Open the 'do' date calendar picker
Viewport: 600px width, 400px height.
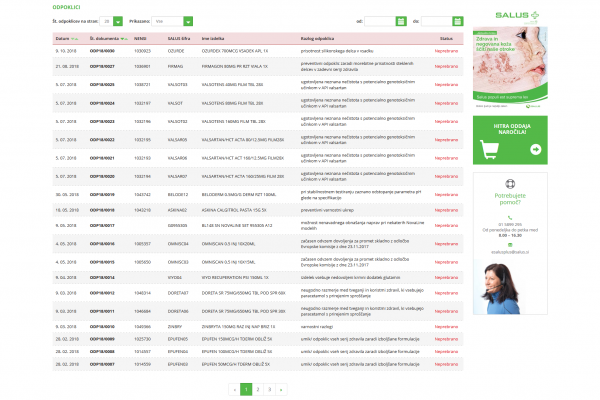pyautogui.click(x=457, y=21)
